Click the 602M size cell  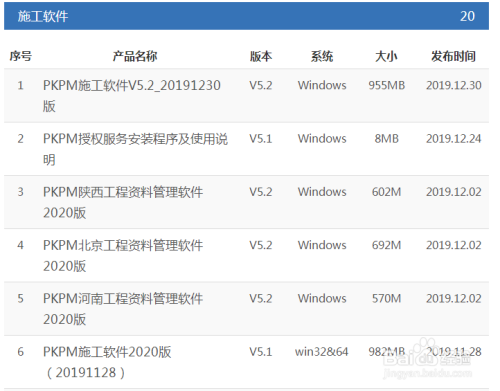387,192
